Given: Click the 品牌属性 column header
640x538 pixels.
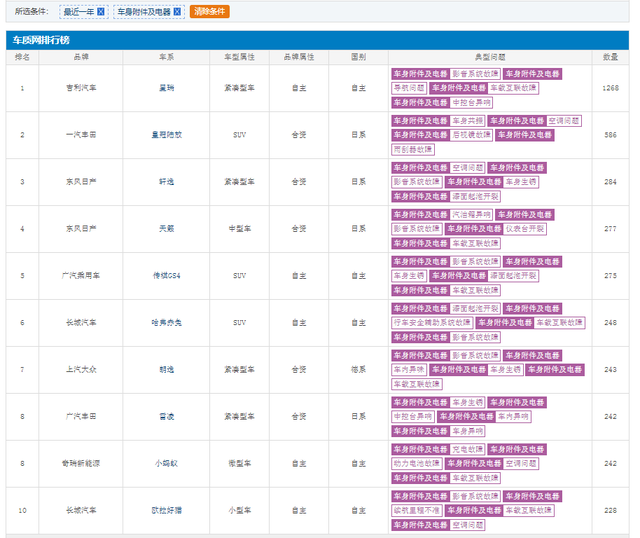Looking at the screenshot, I should point(299,57).
